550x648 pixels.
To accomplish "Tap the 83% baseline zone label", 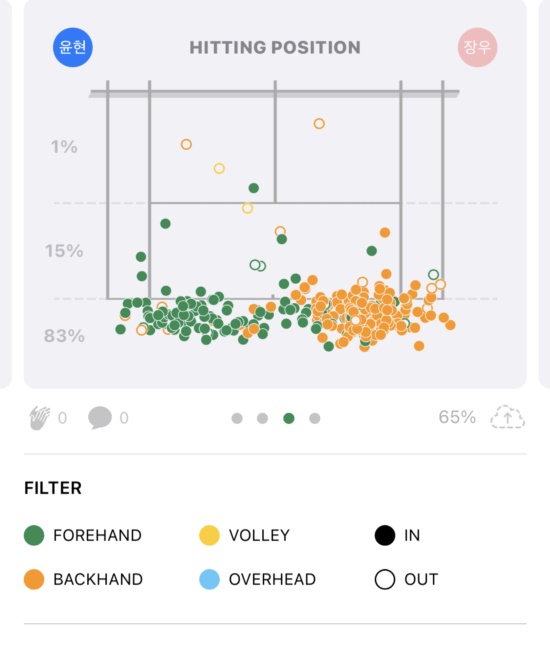I will click(x=64, y=336).
